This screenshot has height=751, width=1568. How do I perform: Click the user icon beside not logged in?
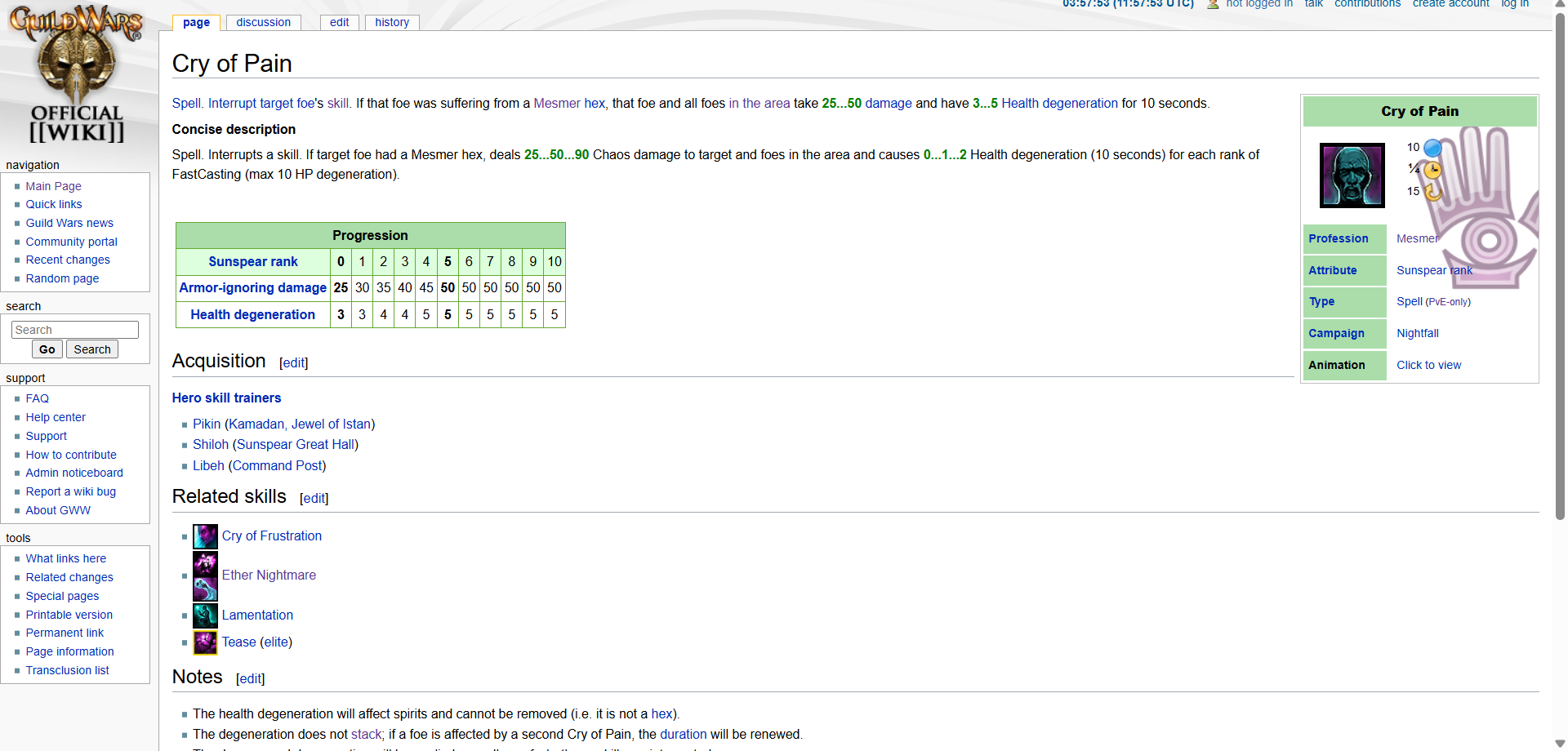(x=1213, y=4)
